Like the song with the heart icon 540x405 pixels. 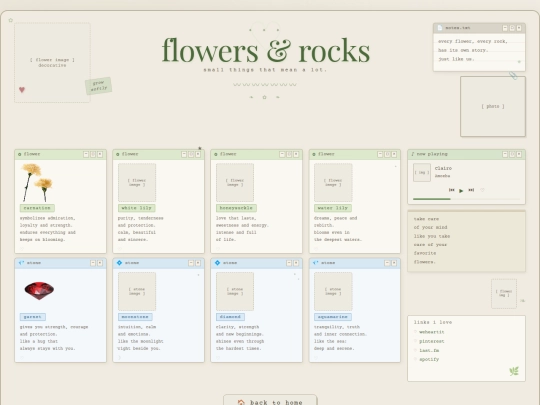(482, 190)
